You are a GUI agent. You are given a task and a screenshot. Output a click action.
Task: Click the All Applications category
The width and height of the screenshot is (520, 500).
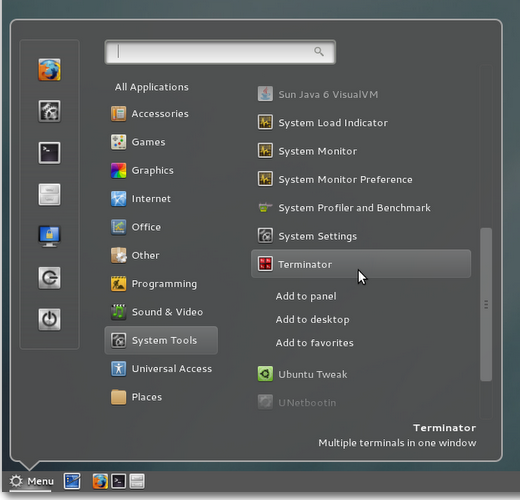[x=152, y=87]
